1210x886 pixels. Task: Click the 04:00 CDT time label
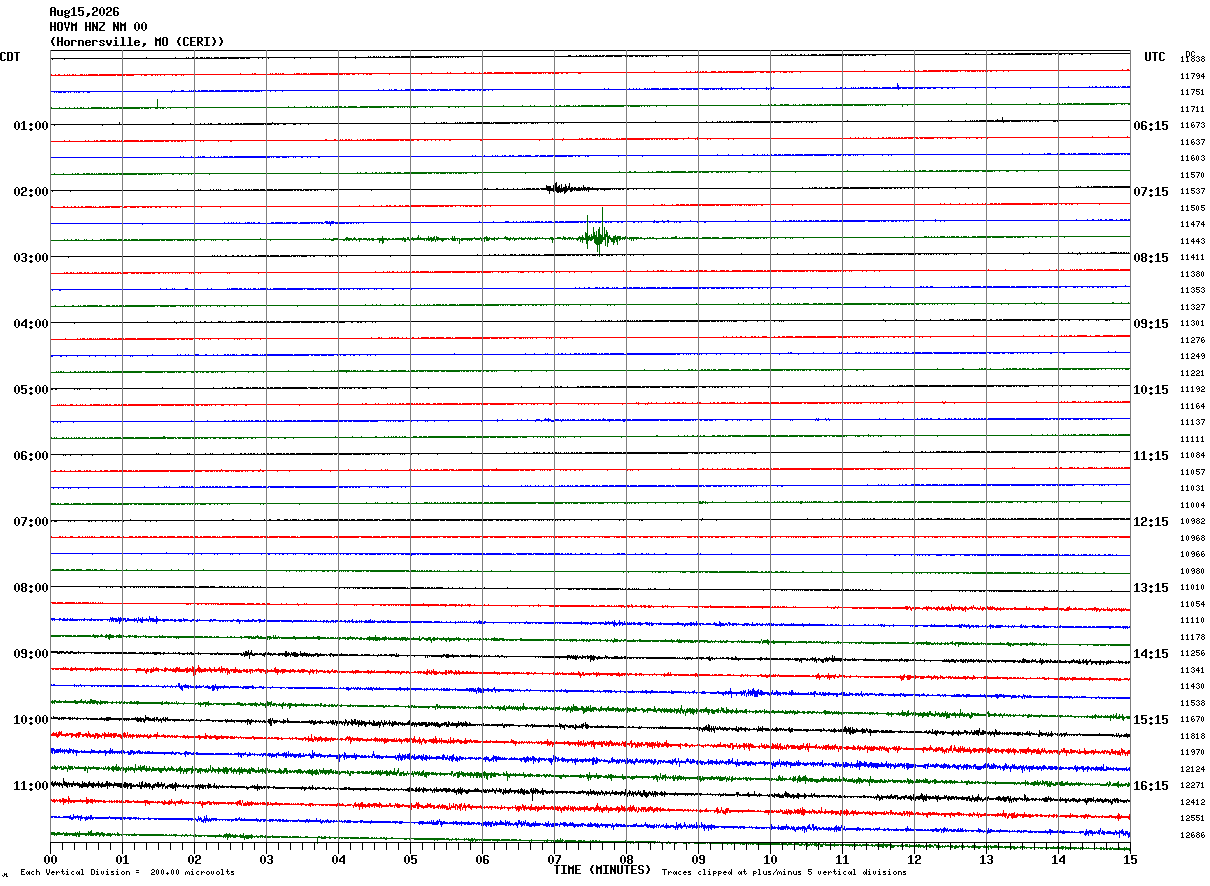31,324
